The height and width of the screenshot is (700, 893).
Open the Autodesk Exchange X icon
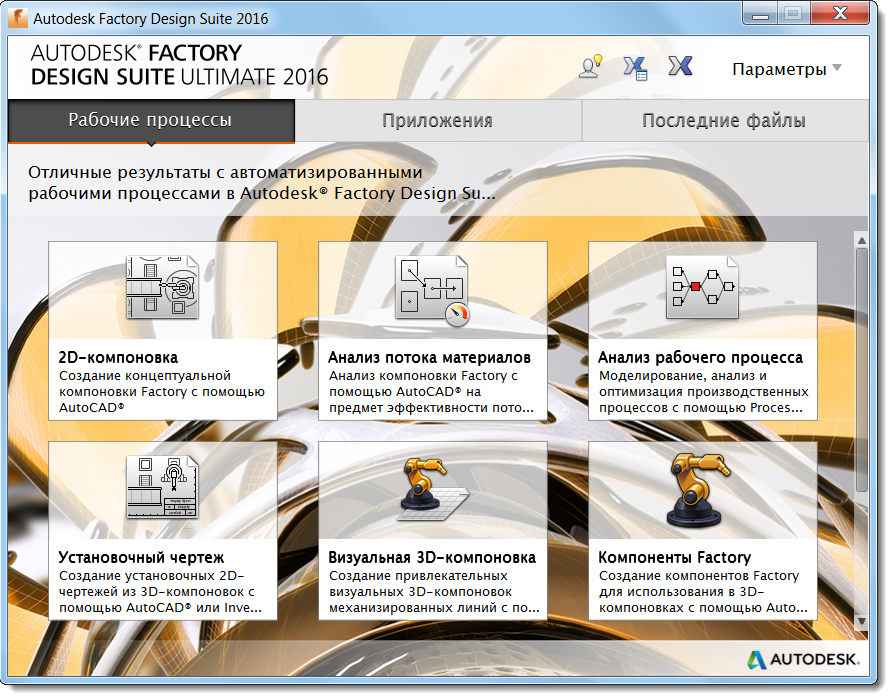[x=681, y=66]
